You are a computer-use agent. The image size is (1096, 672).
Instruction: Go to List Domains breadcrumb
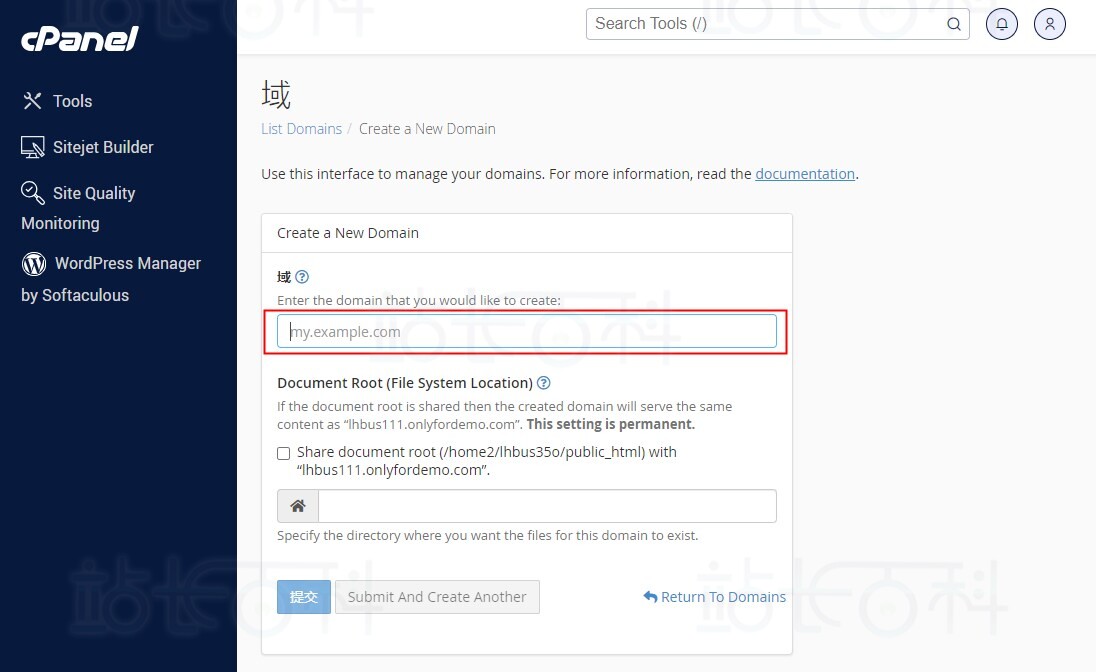click(x=301, y=129)
